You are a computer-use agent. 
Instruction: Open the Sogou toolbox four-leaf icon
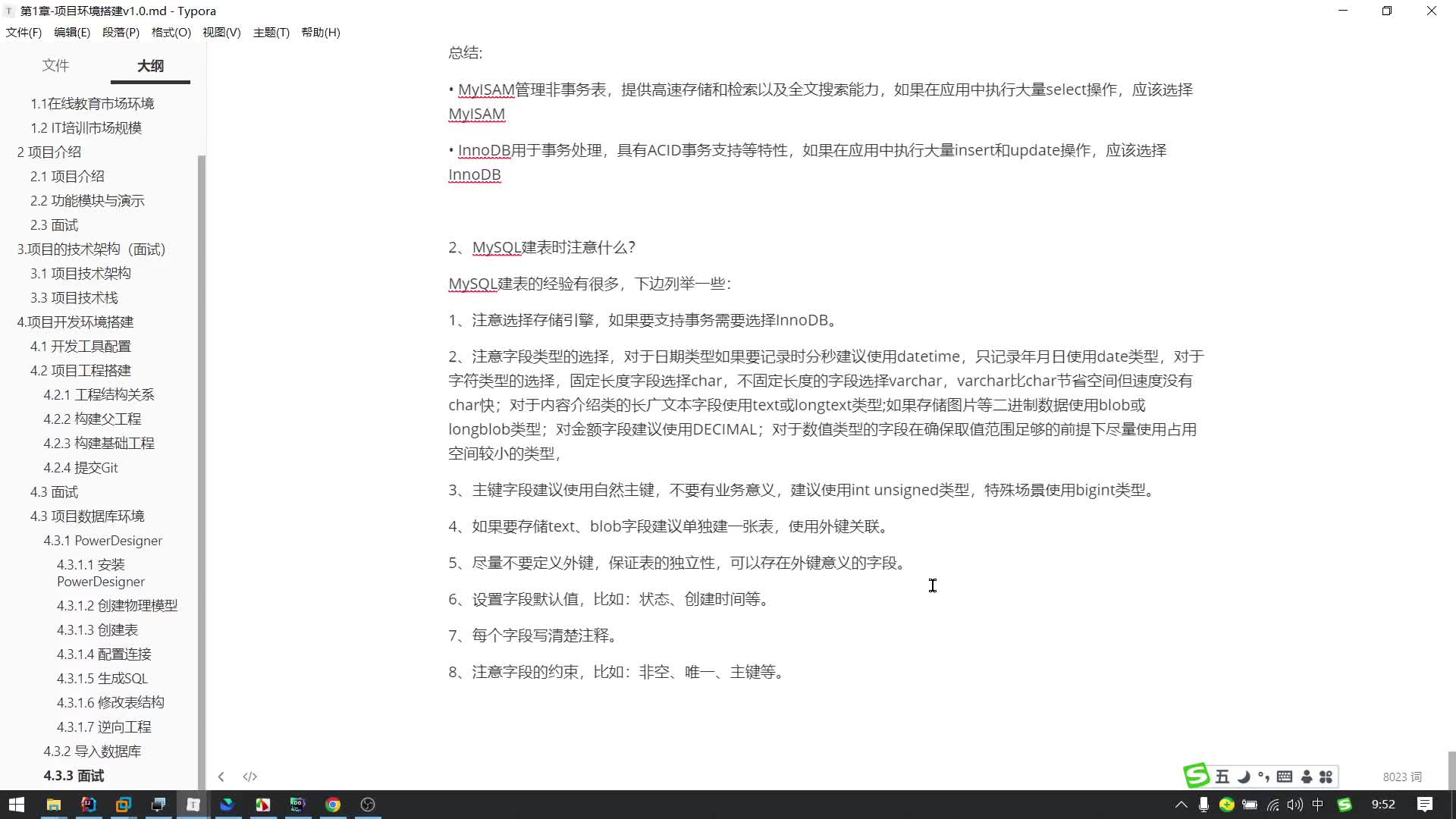1326,777
